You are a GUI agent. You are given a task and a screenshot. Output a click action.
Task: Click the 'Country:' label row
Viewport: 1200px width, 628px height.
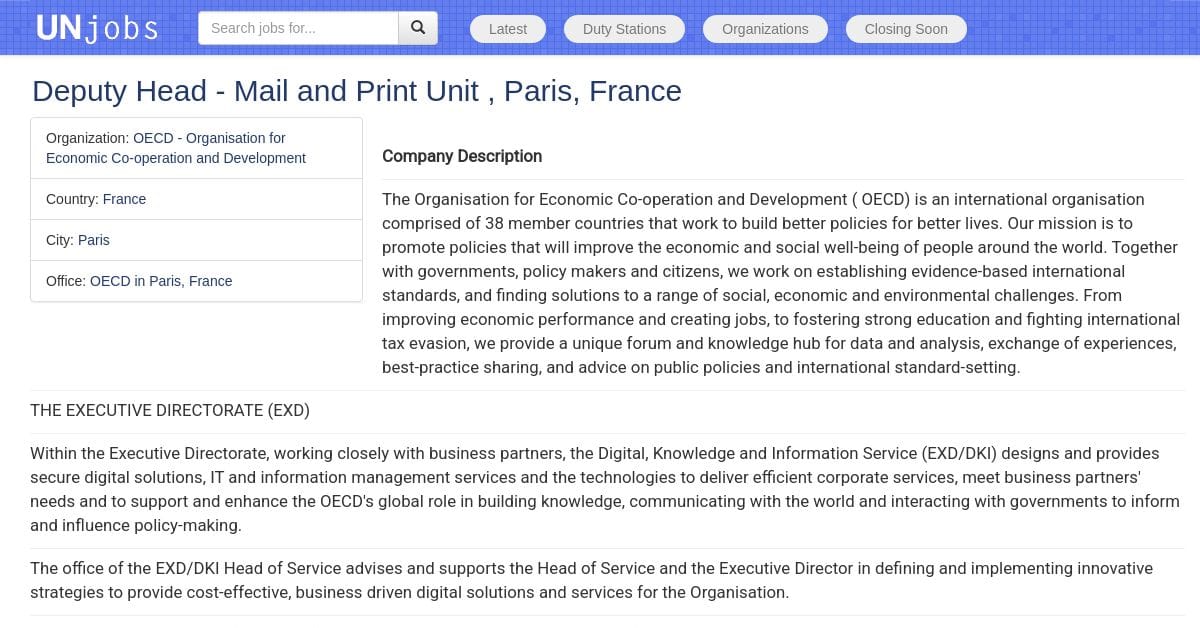pos(196,199)
